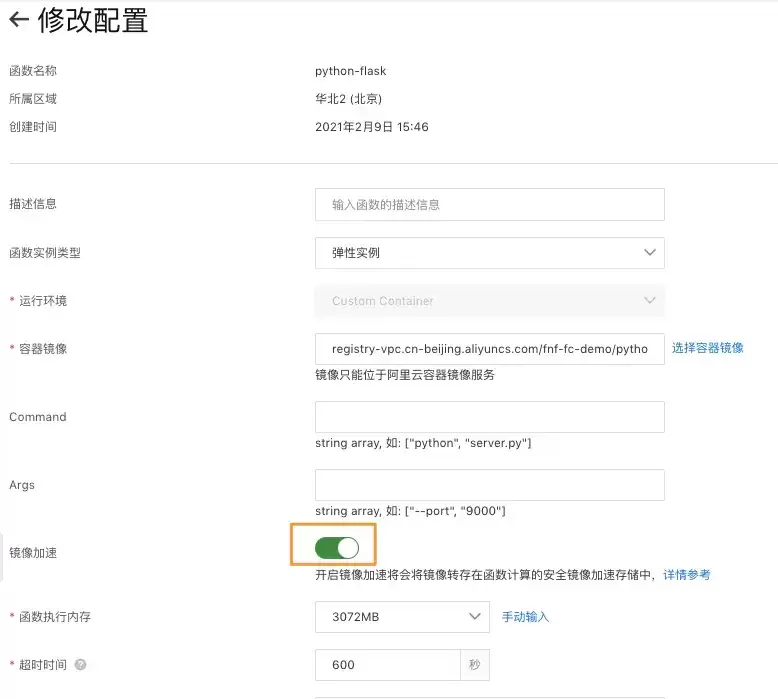778x699 pixels.
Task: Focus the 描述信息 input field
Action: coord(490,204)
